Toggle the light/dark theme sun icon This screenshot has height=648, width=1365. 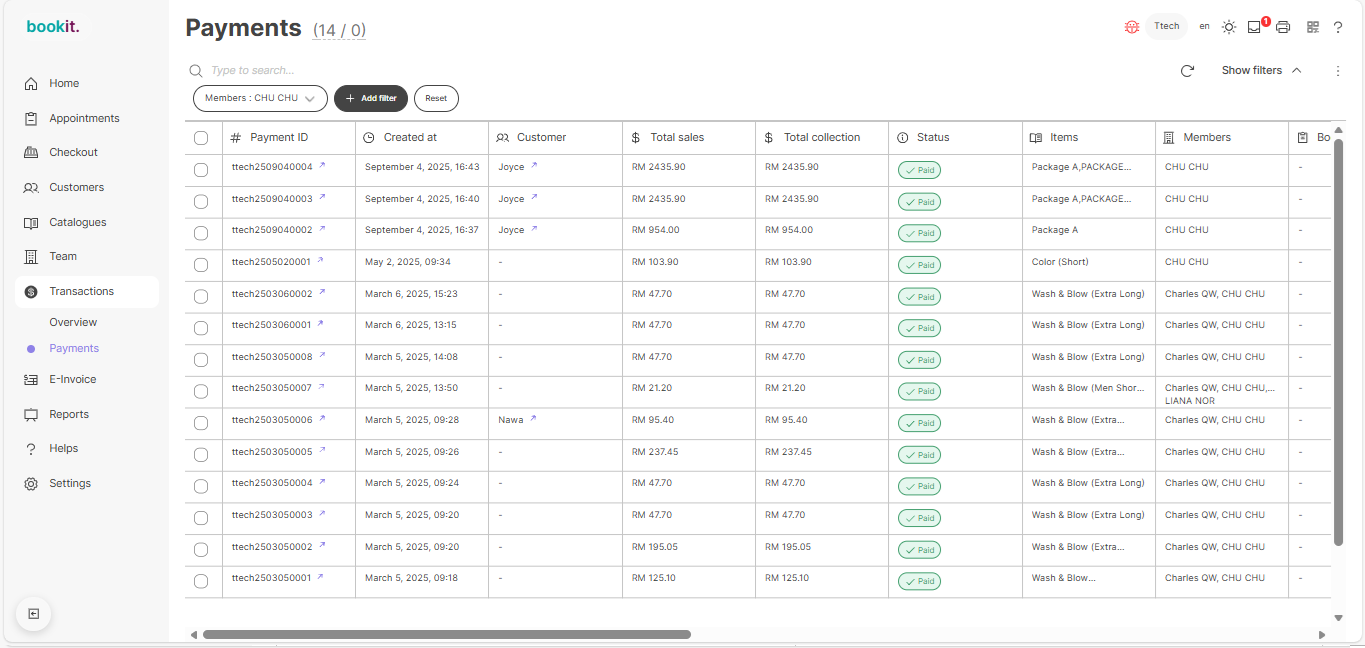[x=1229, y=27]
